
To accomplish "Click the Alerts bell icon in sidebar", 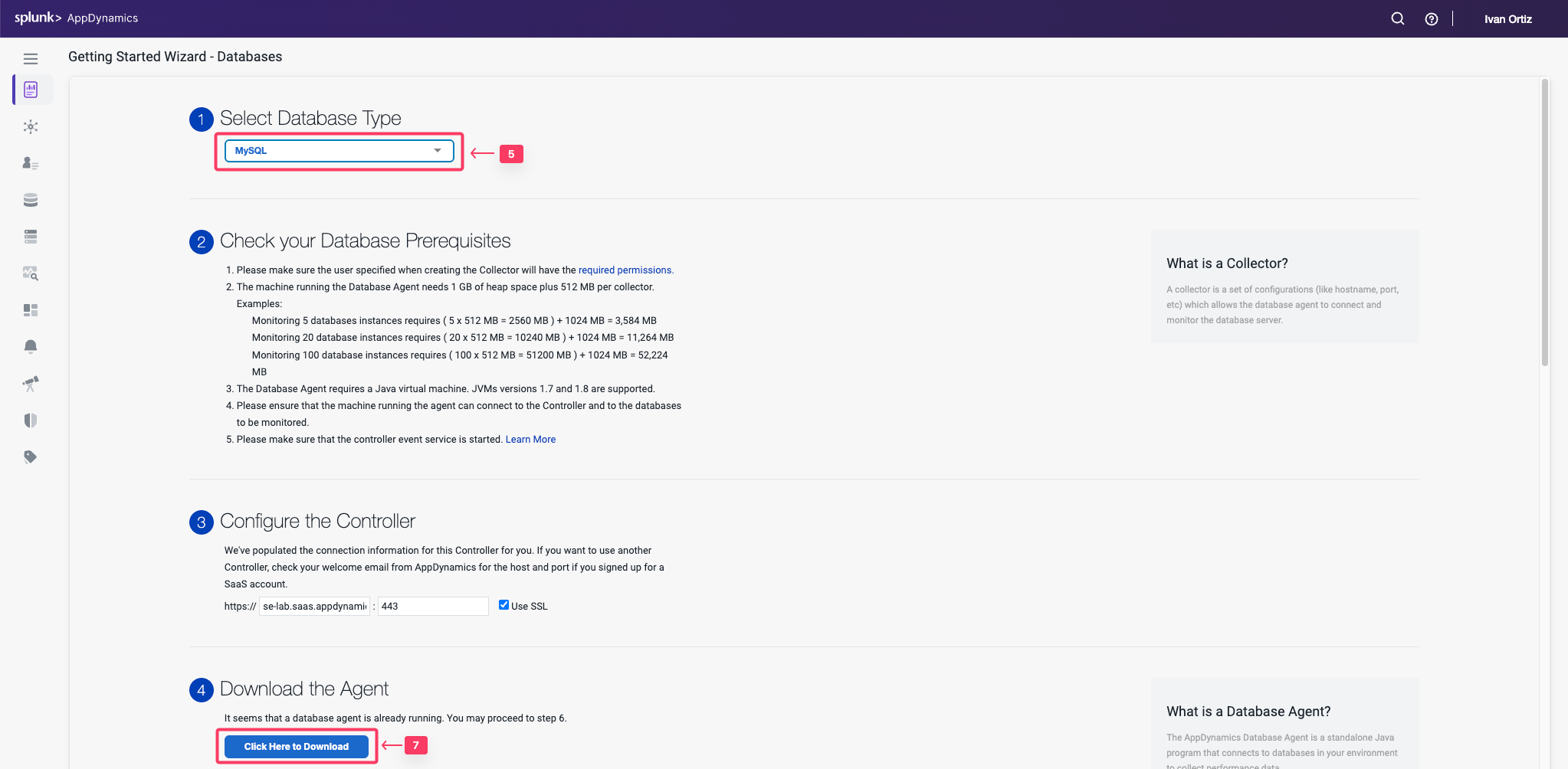I will [x=31, y=347].
